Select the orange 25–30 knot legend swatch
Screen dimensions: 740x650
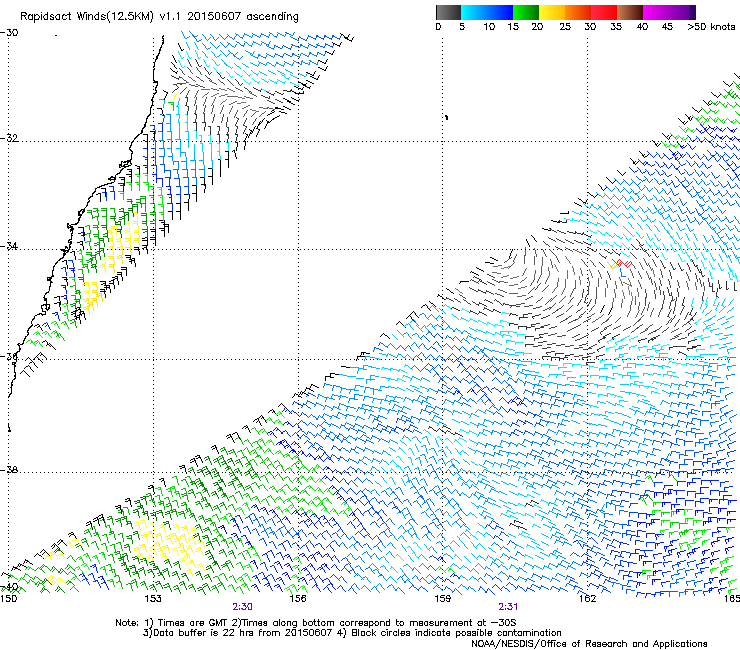[578, 12]
